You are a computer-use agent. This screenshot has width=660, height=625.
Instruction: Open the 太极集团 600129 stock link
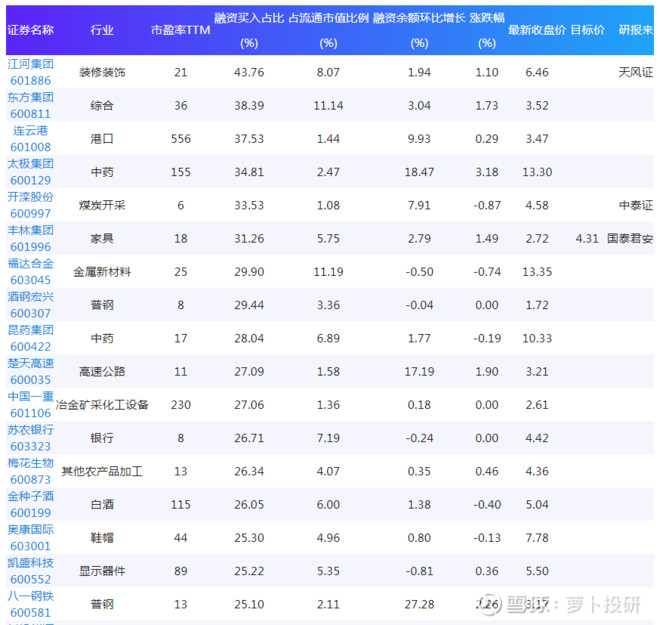(x=30, y=172)
